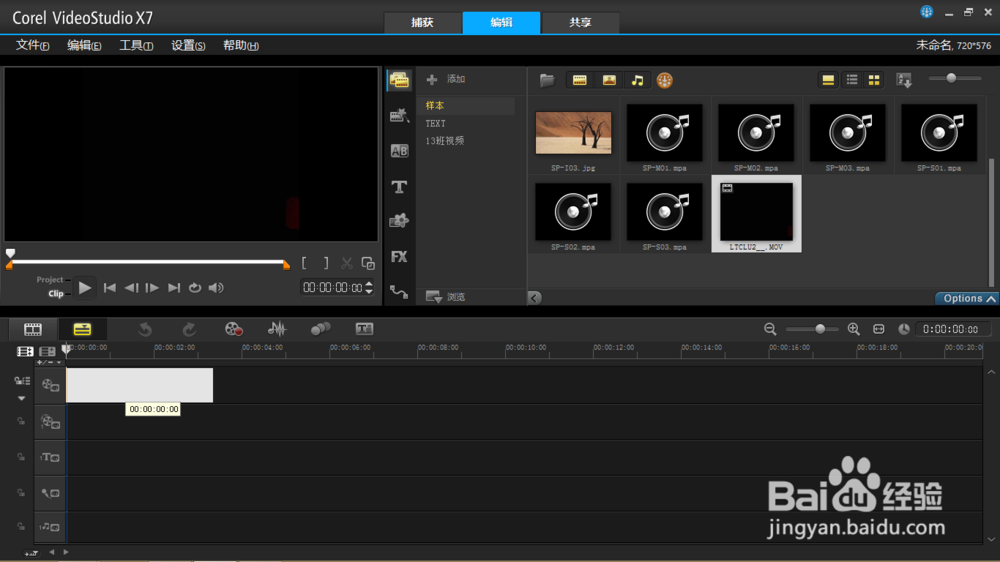Open the Path library icon
This screenshot has height=562, width=1000.
(x=399, y=292)
